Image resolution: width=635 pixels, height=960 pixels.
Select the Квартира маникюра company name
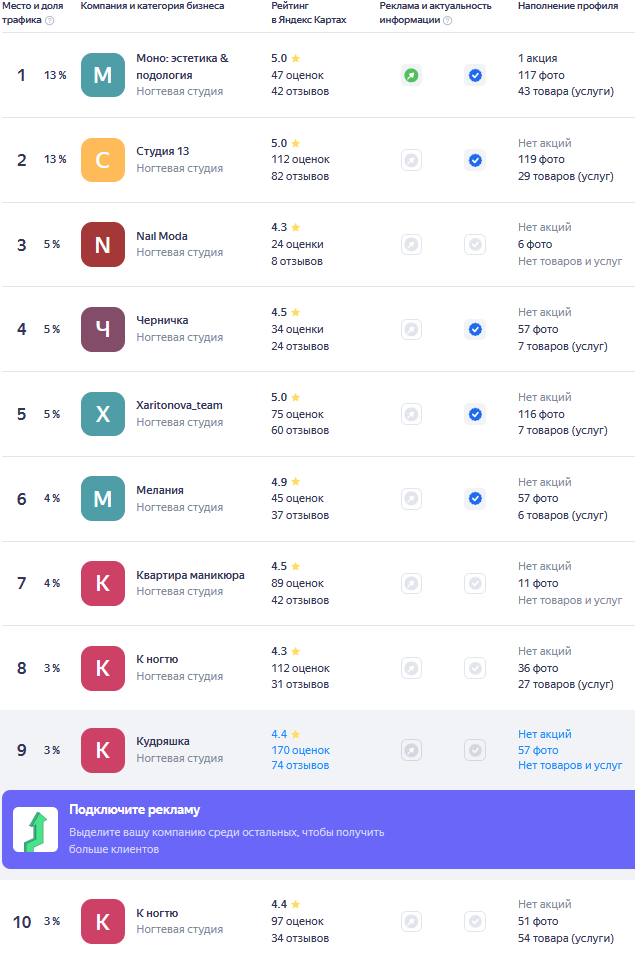tap(190, 575)
